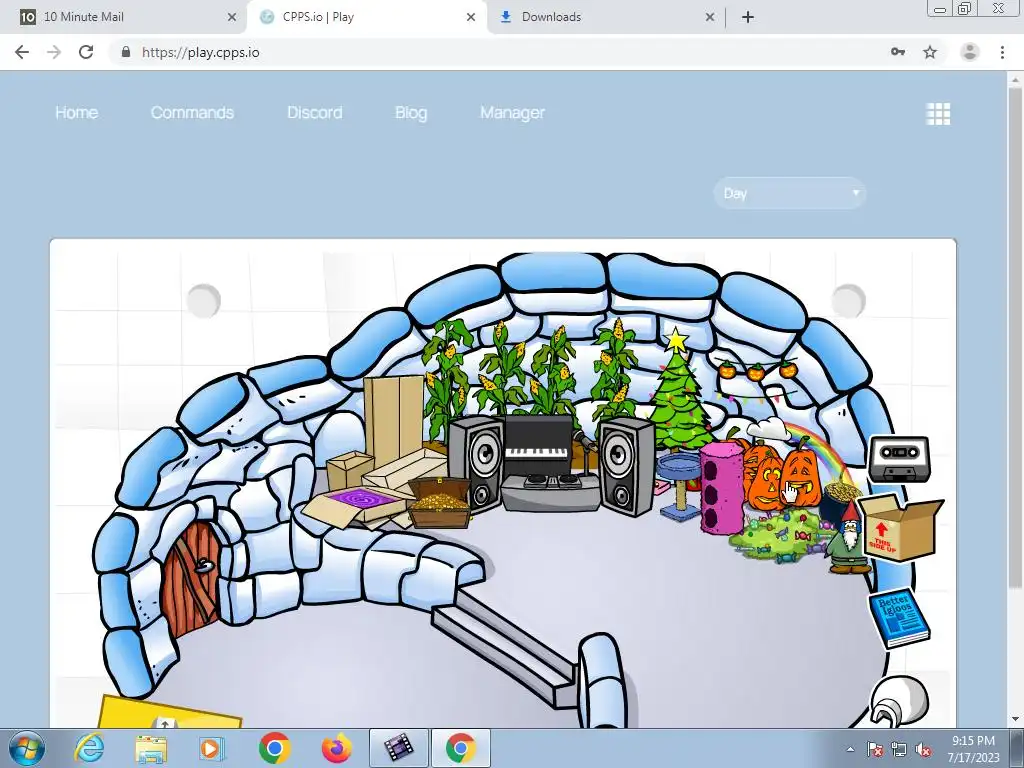View site lock information icon
Screen dimensions: 1024x768
[126, 52]
